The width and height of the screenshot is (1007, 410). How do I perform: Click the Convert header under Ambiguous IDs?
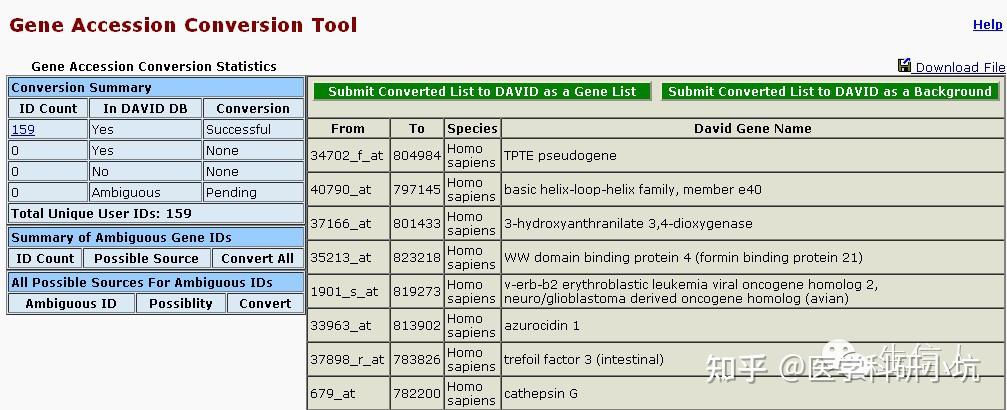265,303
